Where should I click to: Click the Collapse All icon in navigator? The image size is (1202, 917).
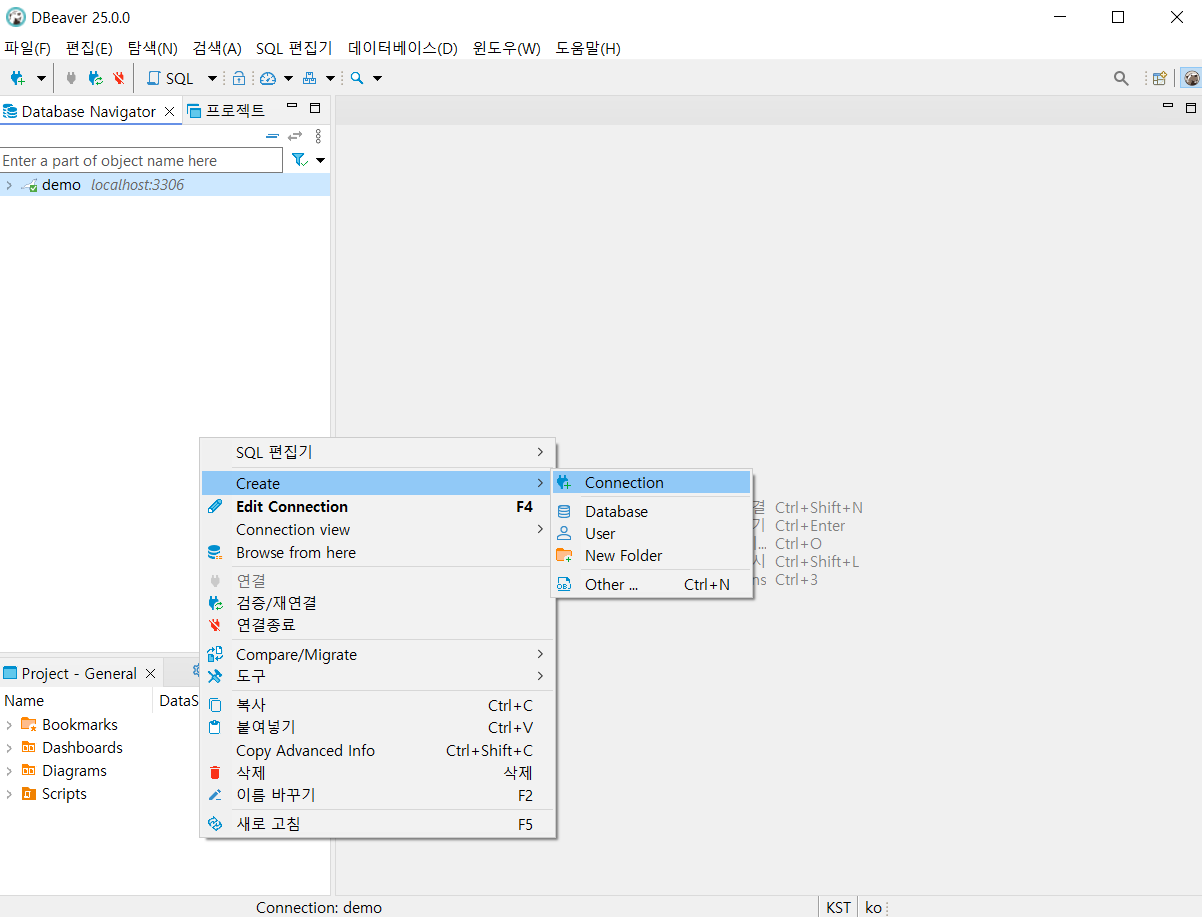(x=272, y=136)
